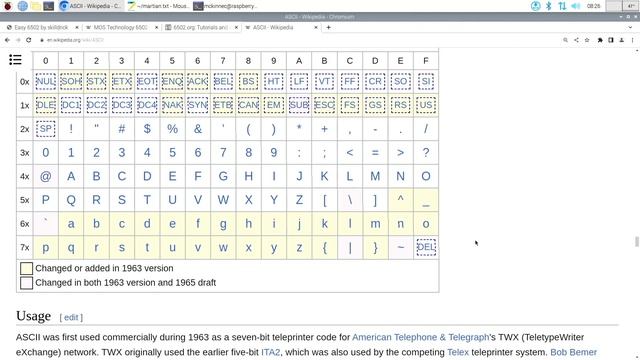
Task: Edit the Usage section
Action: (71, 317)
